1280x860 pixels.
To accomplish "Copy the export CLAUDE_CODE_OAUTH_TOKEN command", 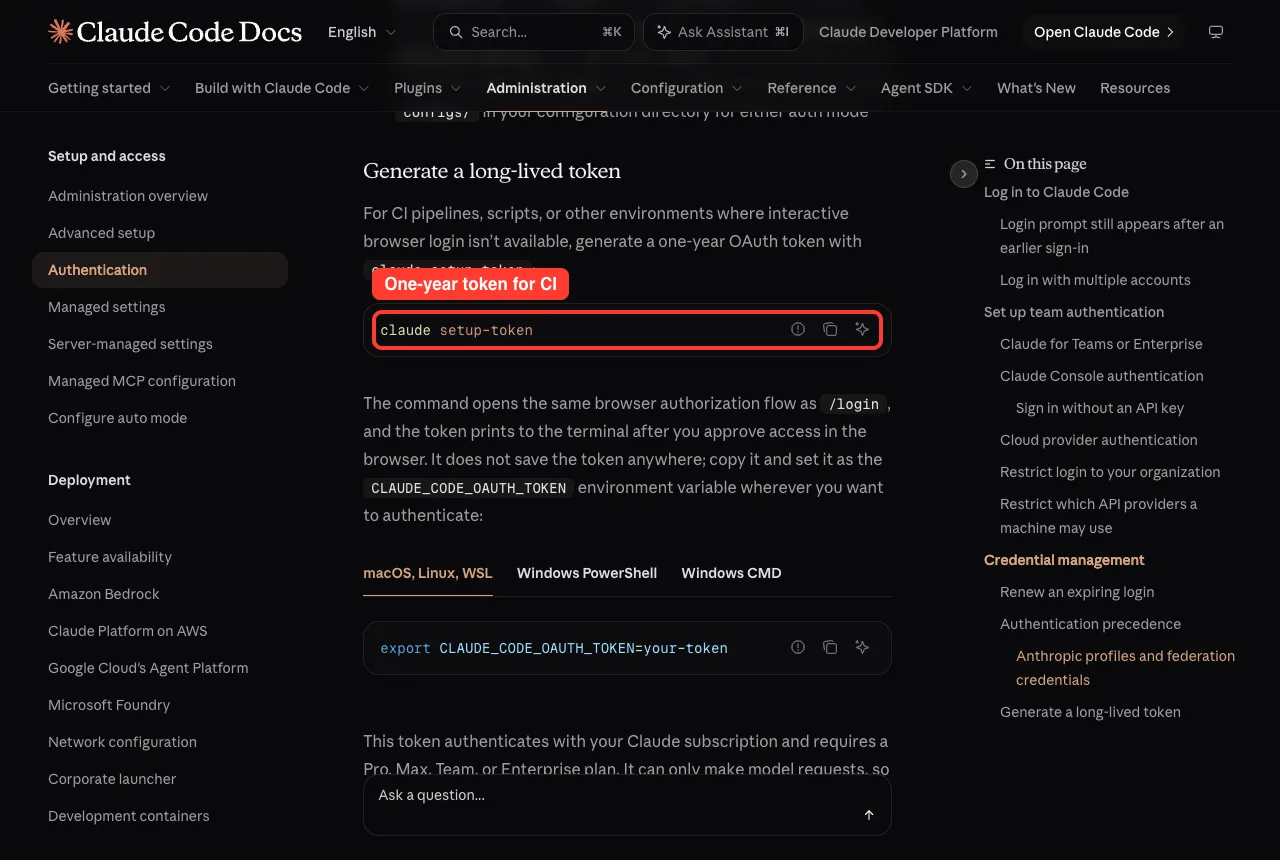I will point(830,647).
